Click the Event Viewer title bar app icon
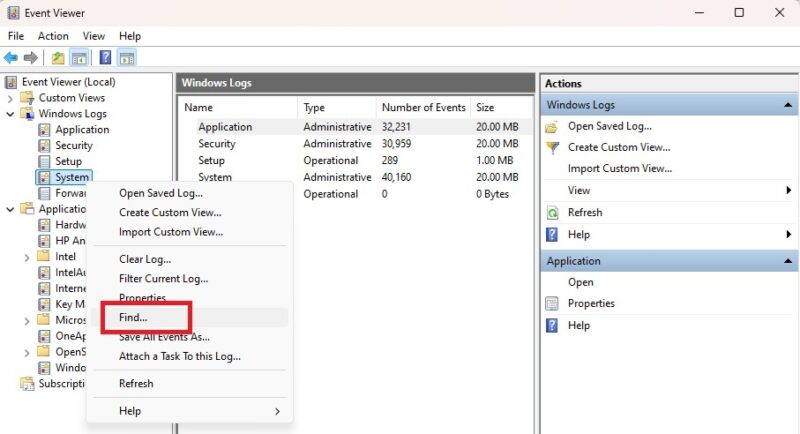Screen dimensions: 800x434 coord(13,13)
